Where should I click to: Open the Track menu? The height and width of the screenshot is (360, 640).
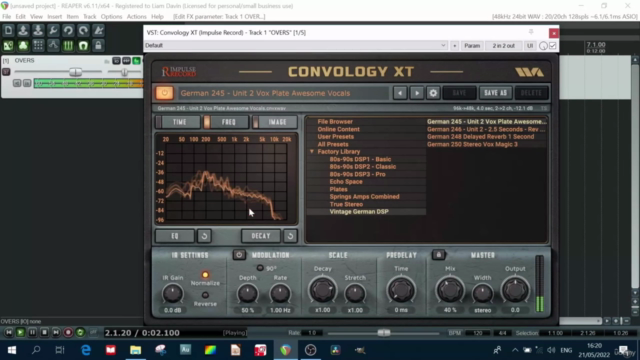tap(89, 17)
